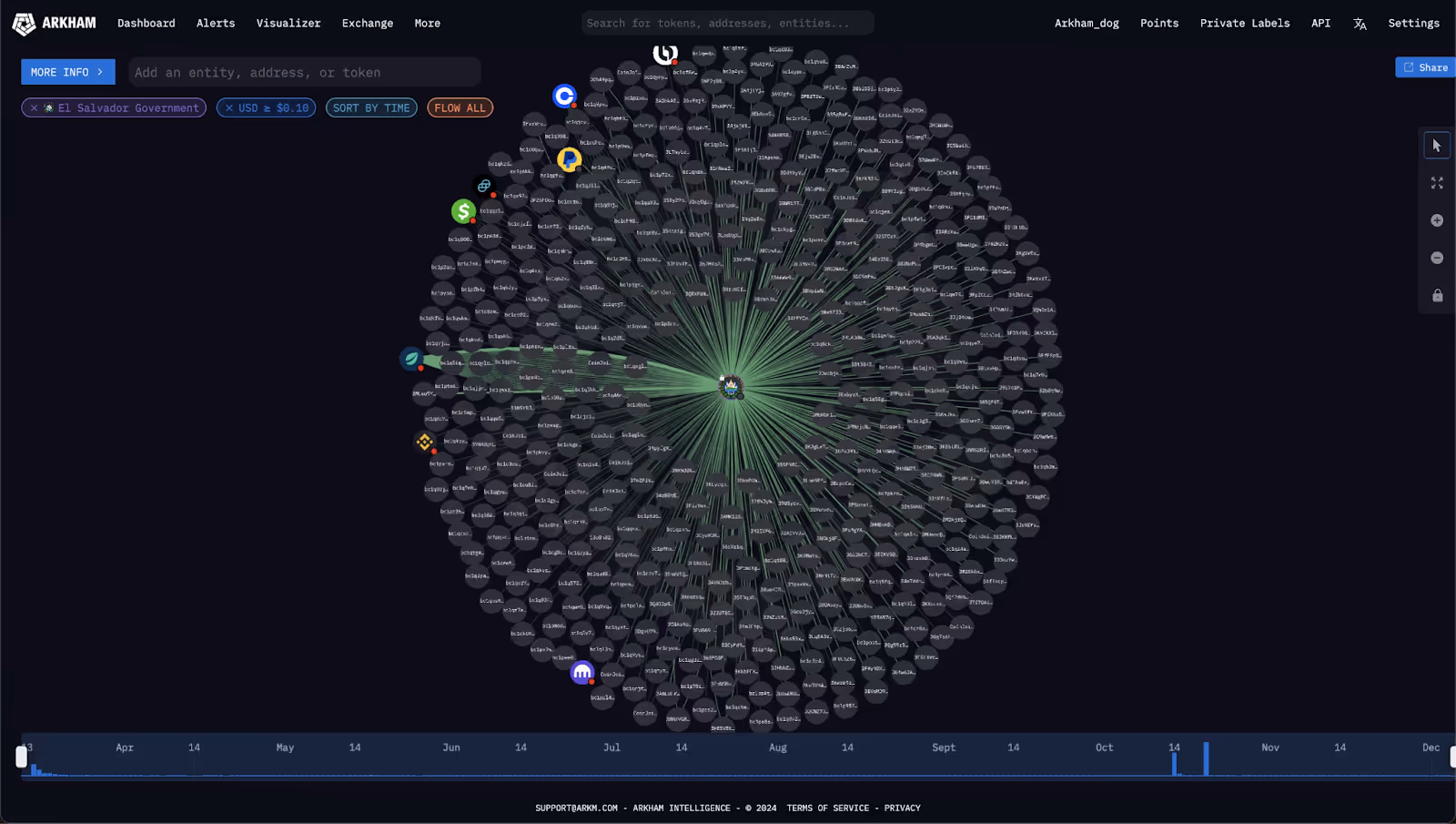Click the El Salvador Government chip label
The width and height of the screenshot is (1456, 824).
point(128,107)
